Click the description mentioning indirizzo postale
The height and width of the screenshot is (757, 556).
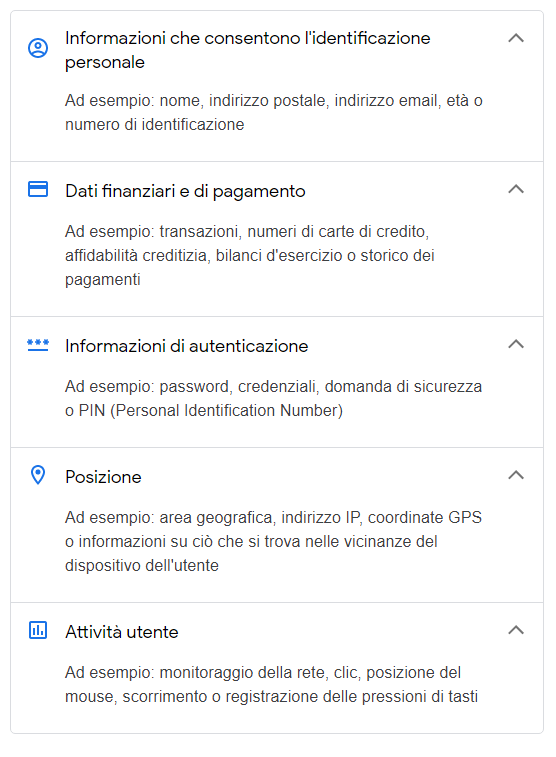pos(274,112)
